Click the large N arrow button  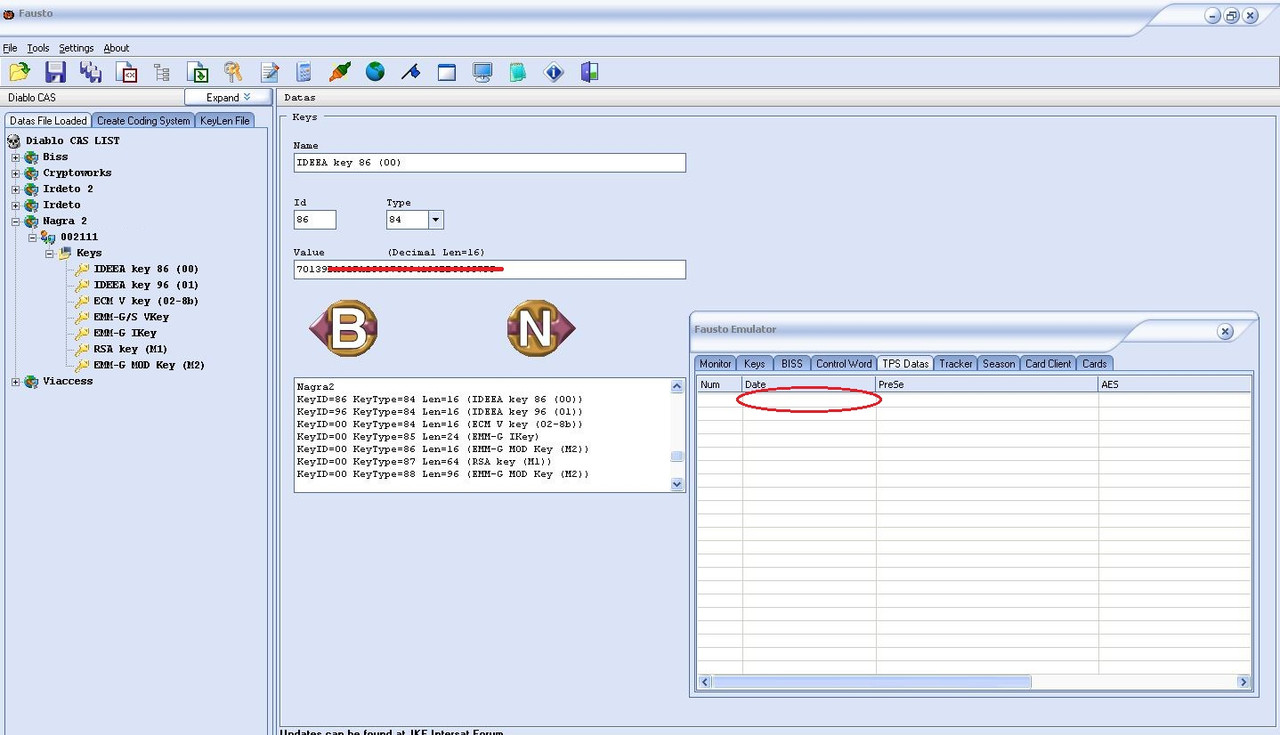[x=540, y=328]
